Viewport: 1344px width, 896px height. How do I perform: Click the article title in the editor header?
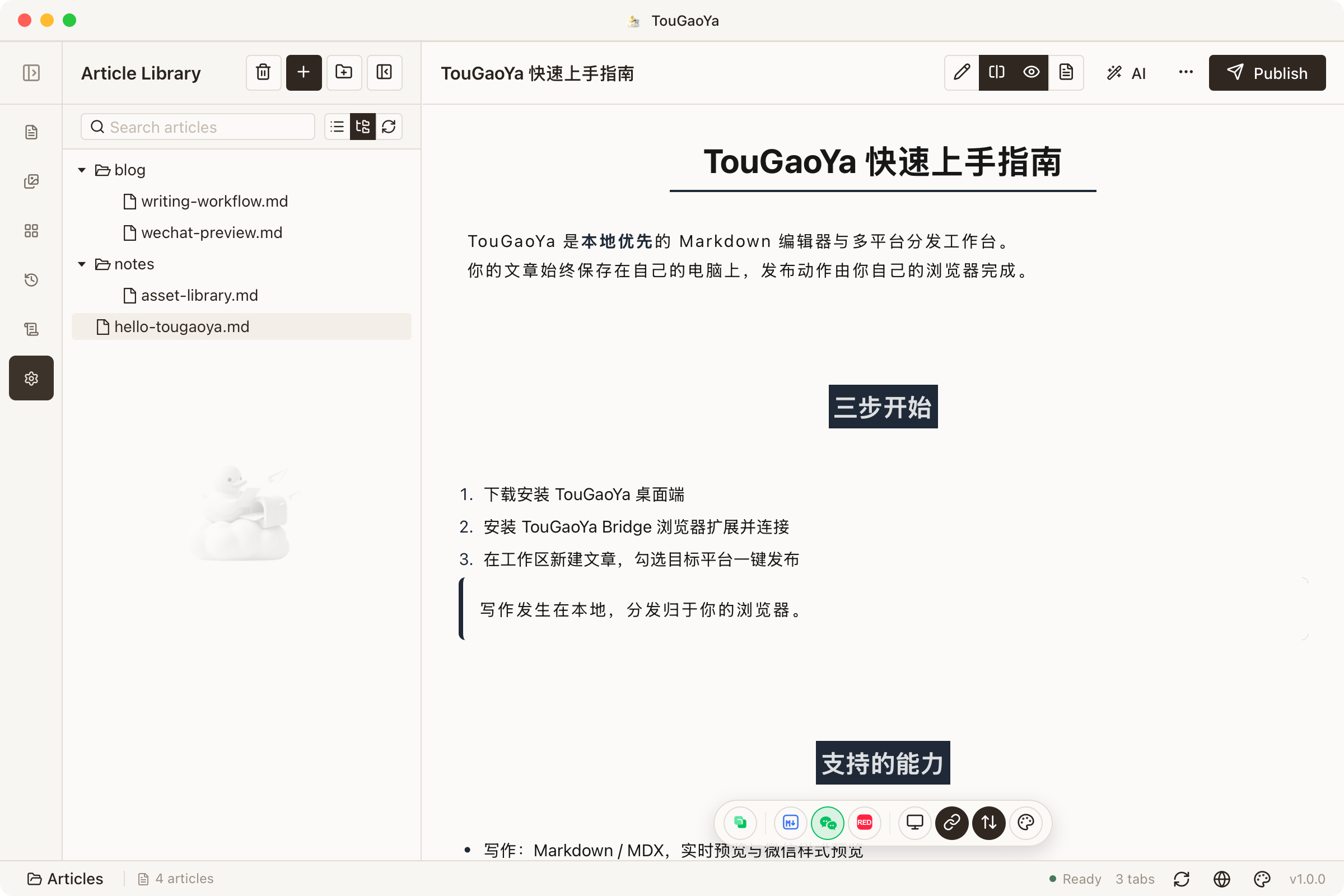537,73
